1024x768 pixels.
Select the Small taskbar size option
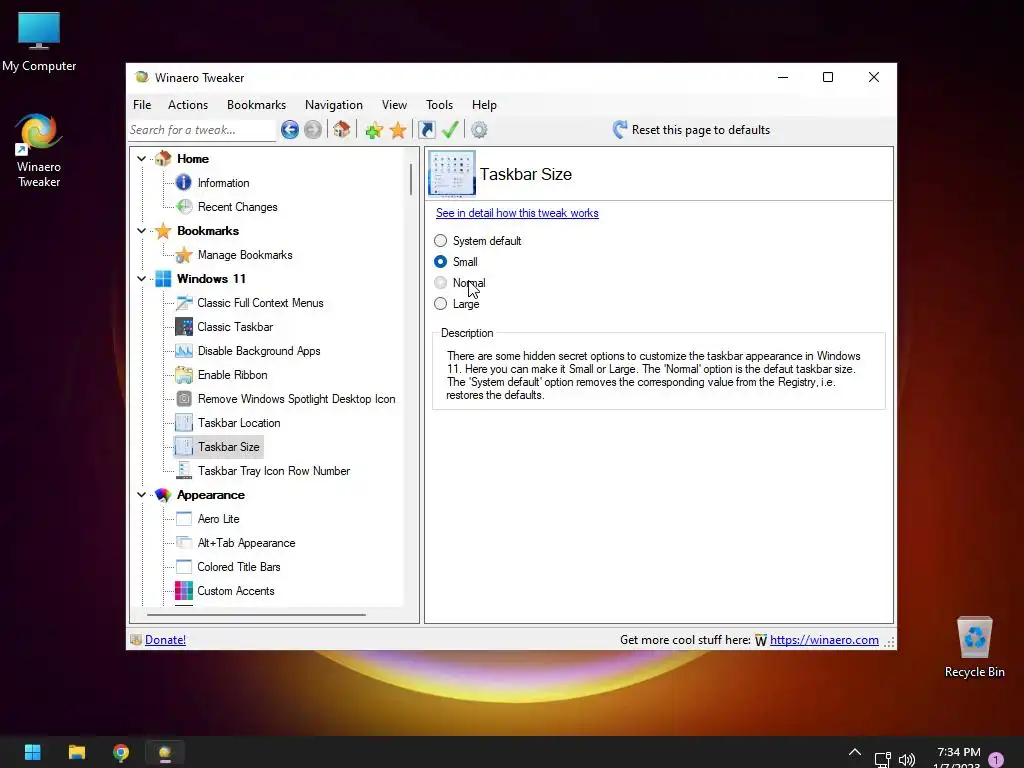coord(441,262)
